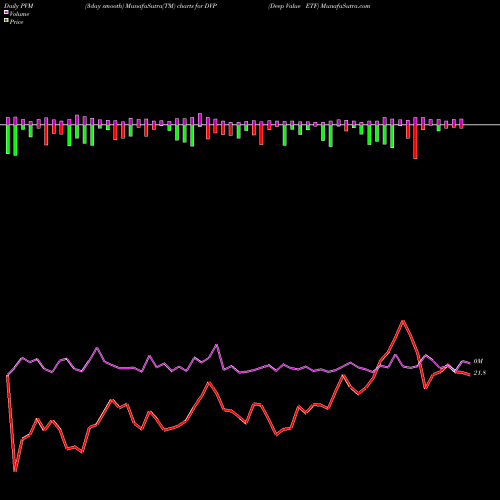Viewport: 500px width, 500px height.
Task: Click the Price legend color swatch
Action: (x=6, y=21)
